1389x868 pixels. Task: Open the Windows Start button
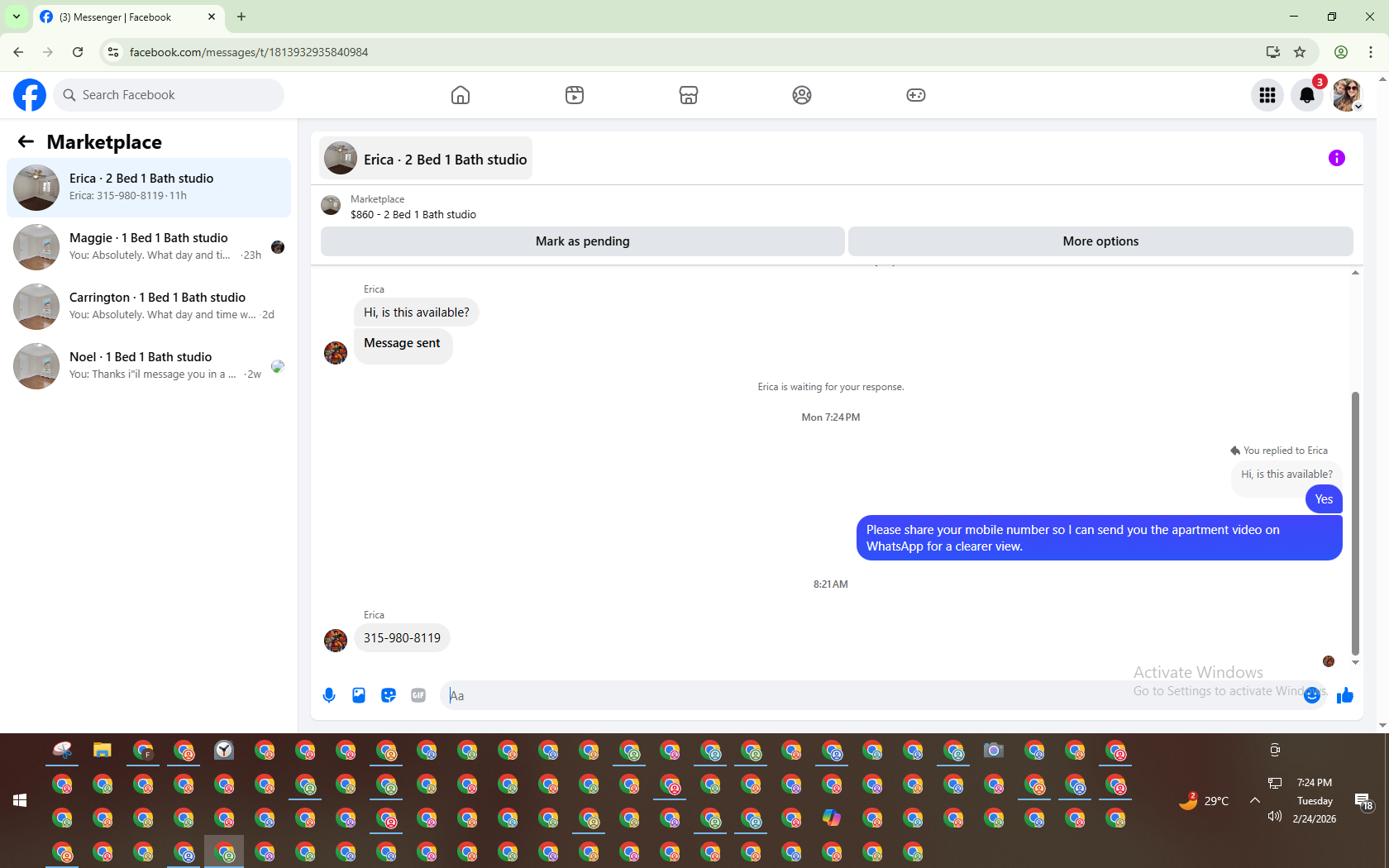pos(20,800)
